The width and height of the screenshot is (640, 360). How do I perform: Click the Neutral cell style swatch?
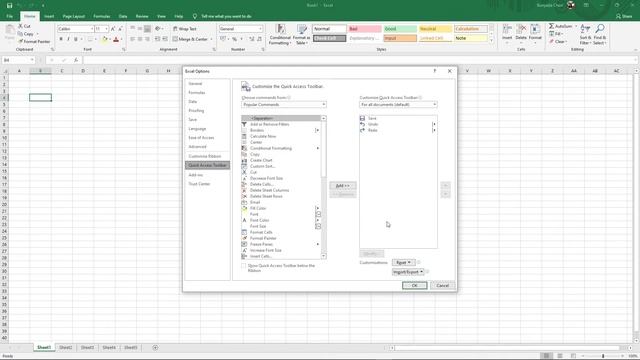pos(435,29)
